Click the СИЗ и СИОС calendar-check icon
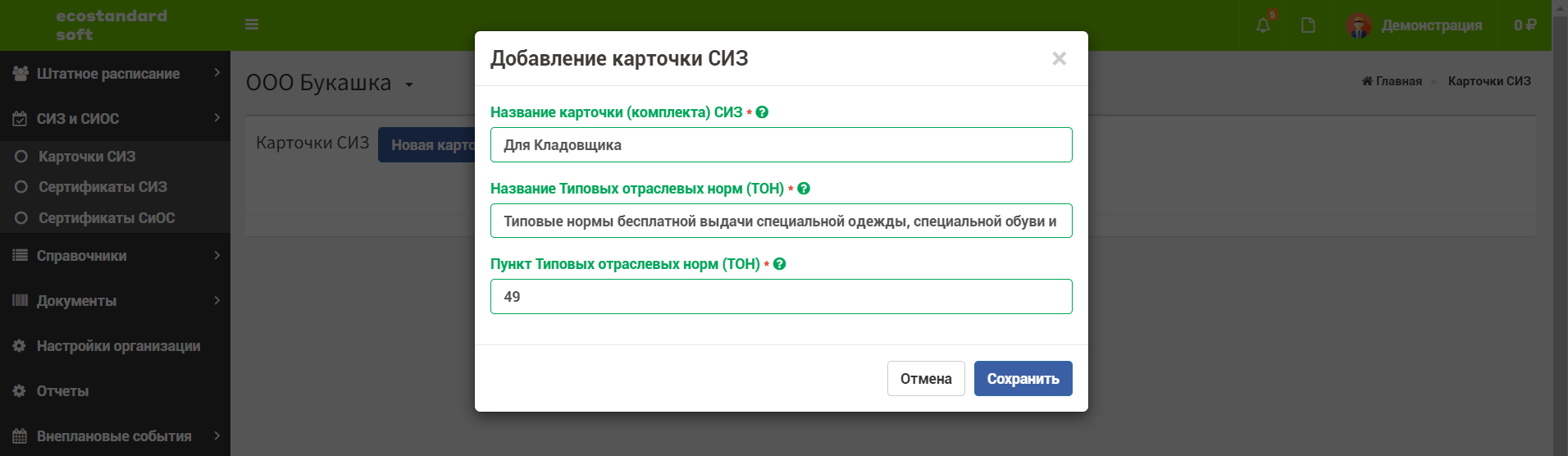The width and height of the screenshot is (1568, 456). pyautogui.click(x=20, y=119)
